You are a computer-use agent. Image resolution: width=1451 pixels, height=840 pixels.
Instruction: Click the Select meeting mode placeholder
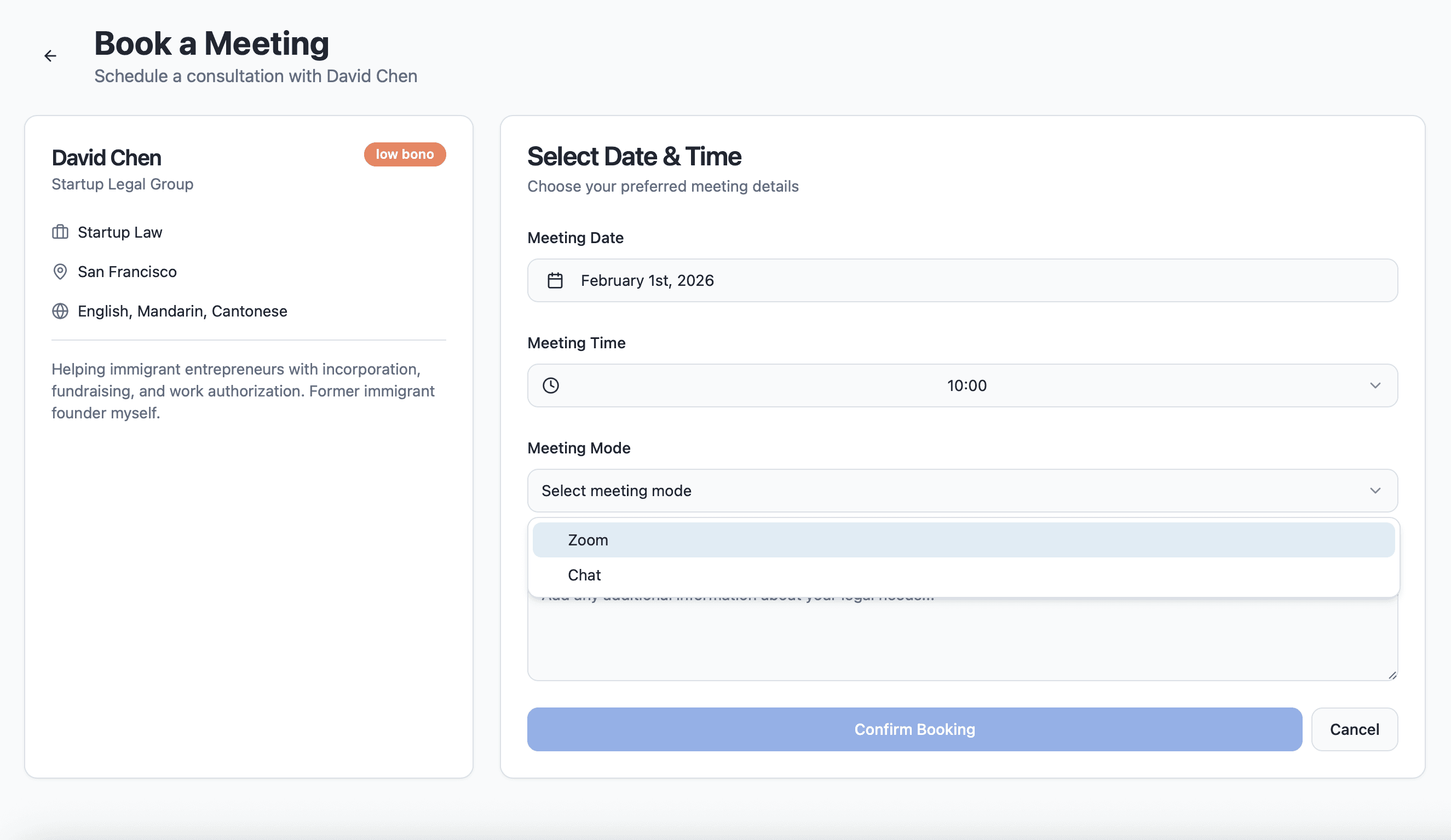click(x=616, y=491)
